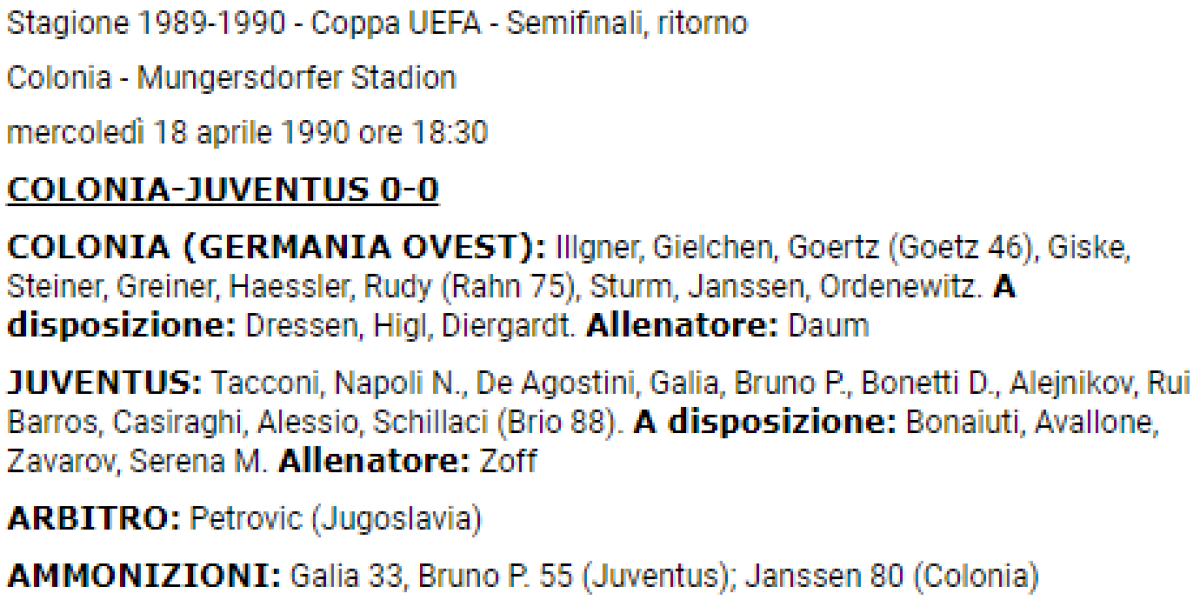The height and width of the screenshot is (600, 1200).
Task: Select Ordenewitz in the Colonia lineup
Action: click(x=900, y=286)
